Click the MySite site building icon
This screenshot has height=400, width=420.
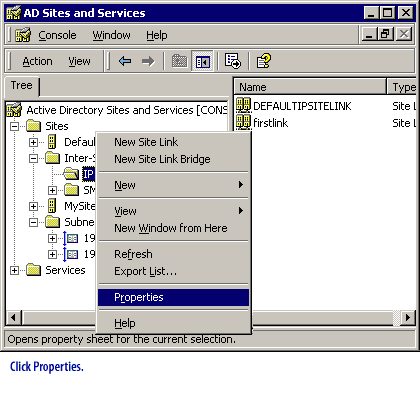pyautogui.click(x=52, y=206)
